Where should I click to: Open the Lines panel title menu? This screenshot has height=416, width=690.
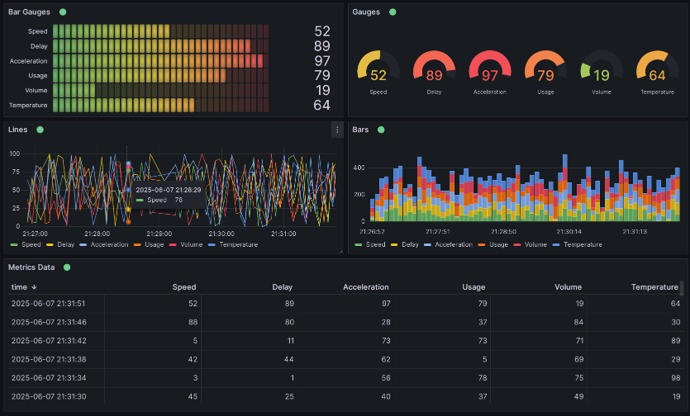18,129
